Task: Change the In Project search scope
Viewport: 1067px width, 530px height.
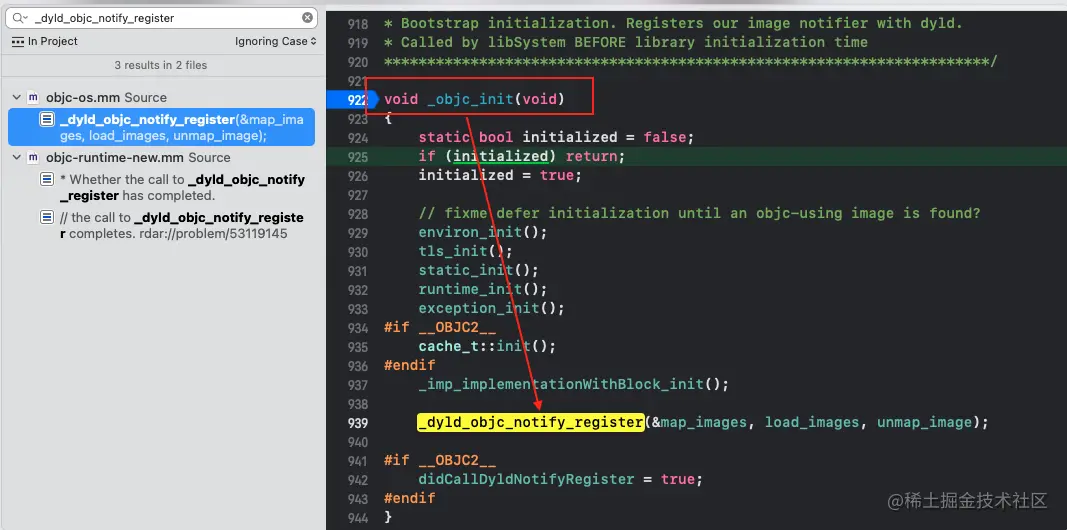Action: pyautogui.click(x=45, y=42)
